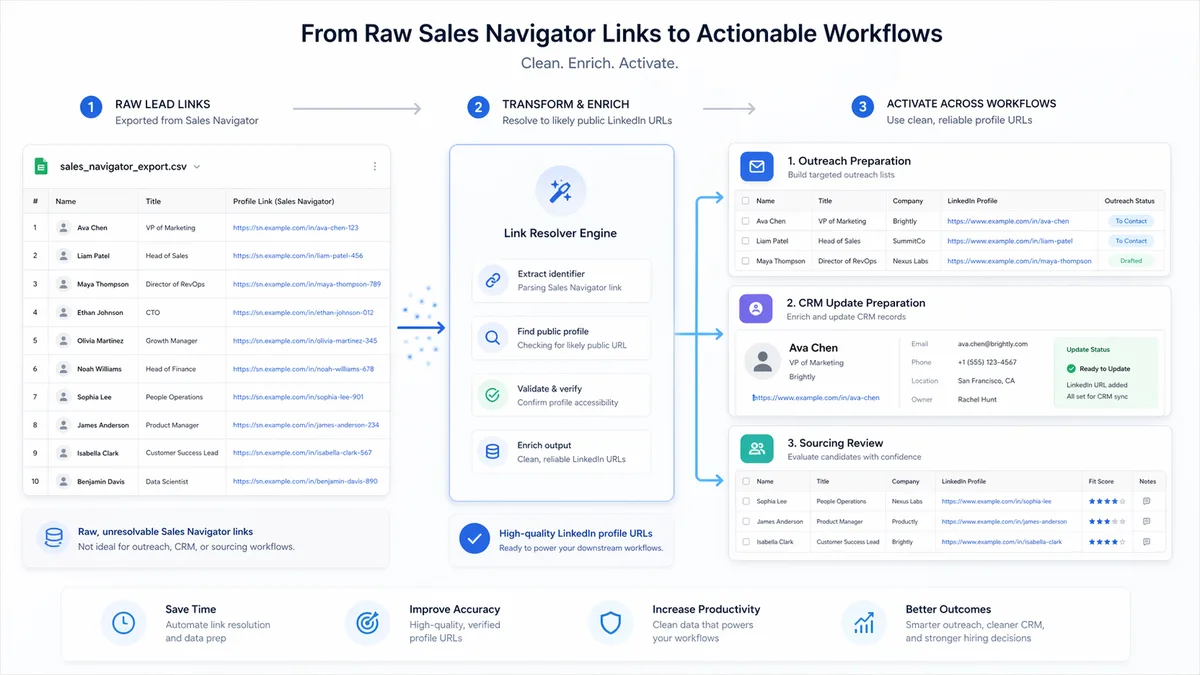The image size is (1200, 675).
Task: Check the select-all checkbox in the Sourcing Review header
Action: pyautogui.click(x=745, y=481)
